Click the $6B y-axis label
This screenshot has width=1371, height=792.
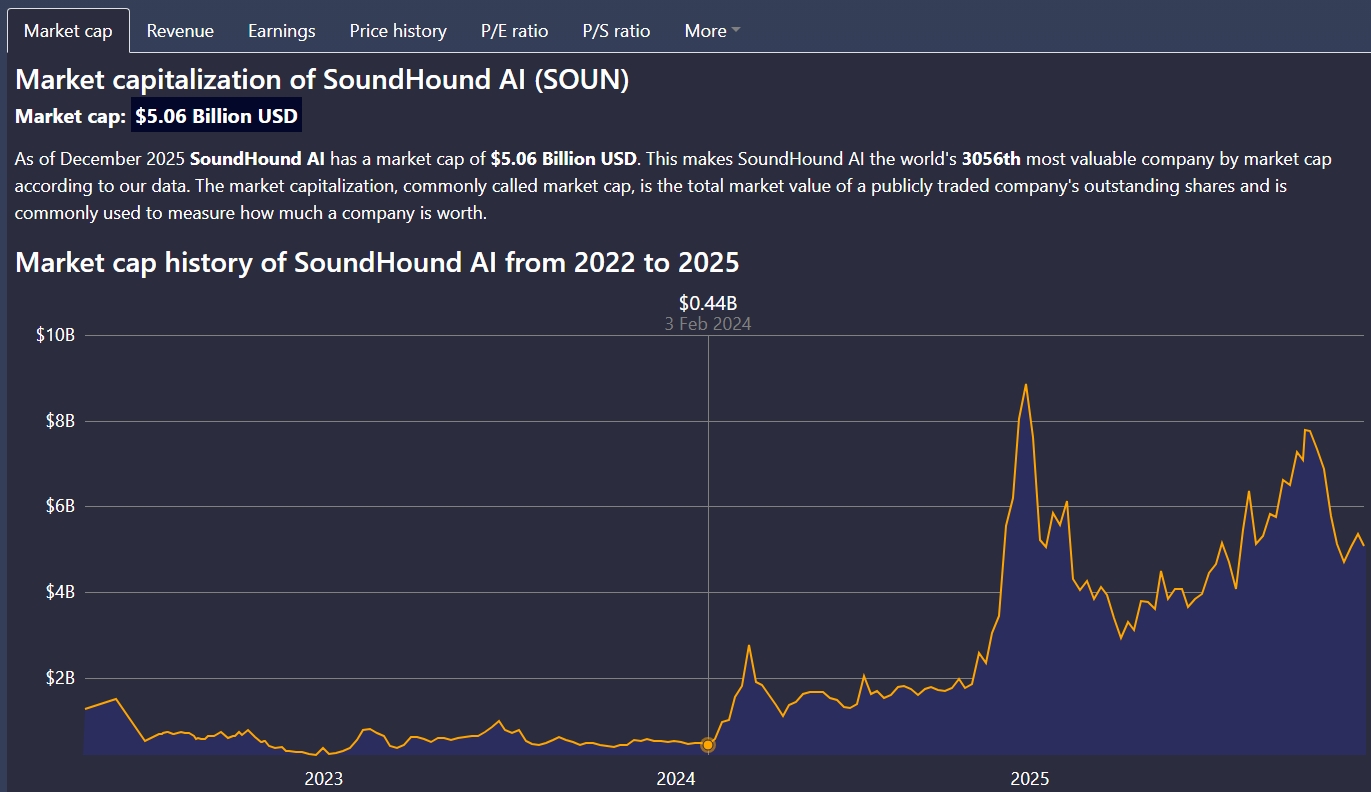(x=60, y=506)
